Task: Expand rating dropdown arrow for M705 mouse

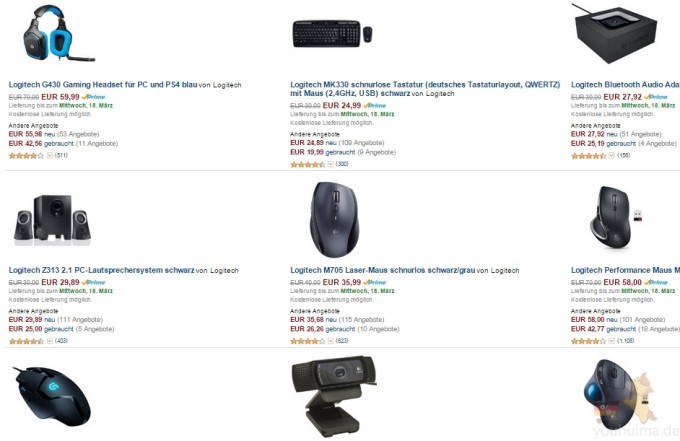Action: [330, 341]
